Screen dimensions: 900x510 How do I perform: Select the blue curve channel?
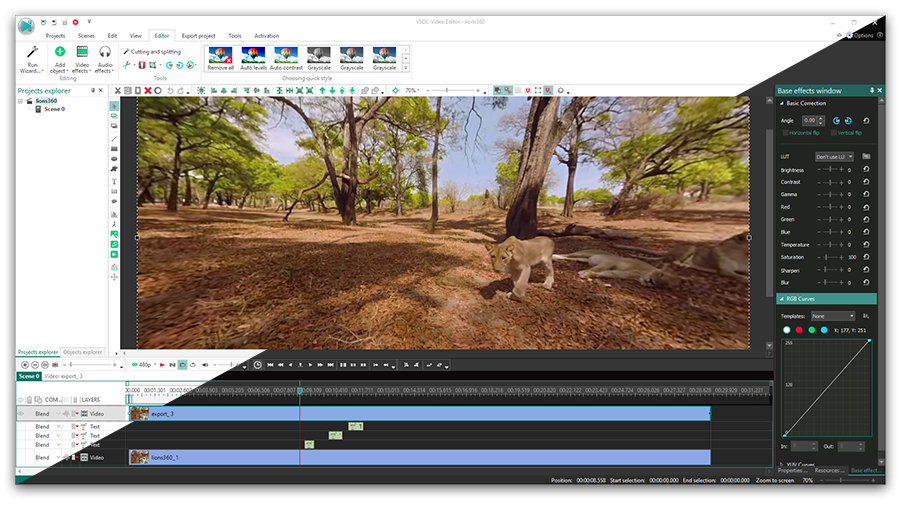[x=824, y=330]
